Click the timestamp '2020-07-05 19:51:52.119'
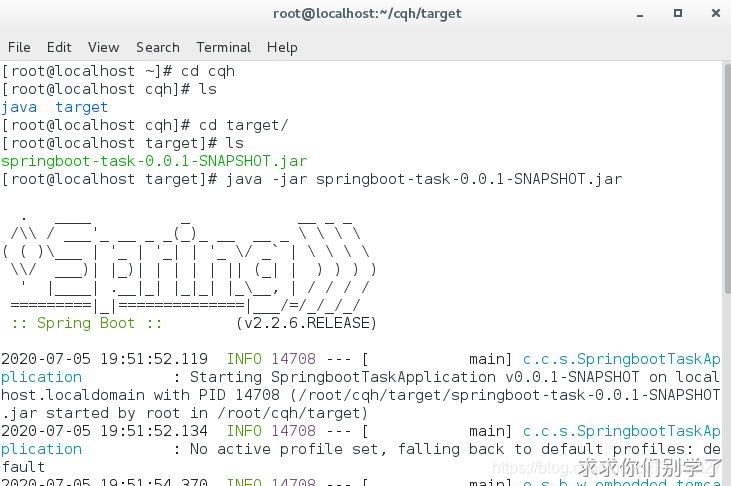This screenshot has height=486, width=731. 104,359
